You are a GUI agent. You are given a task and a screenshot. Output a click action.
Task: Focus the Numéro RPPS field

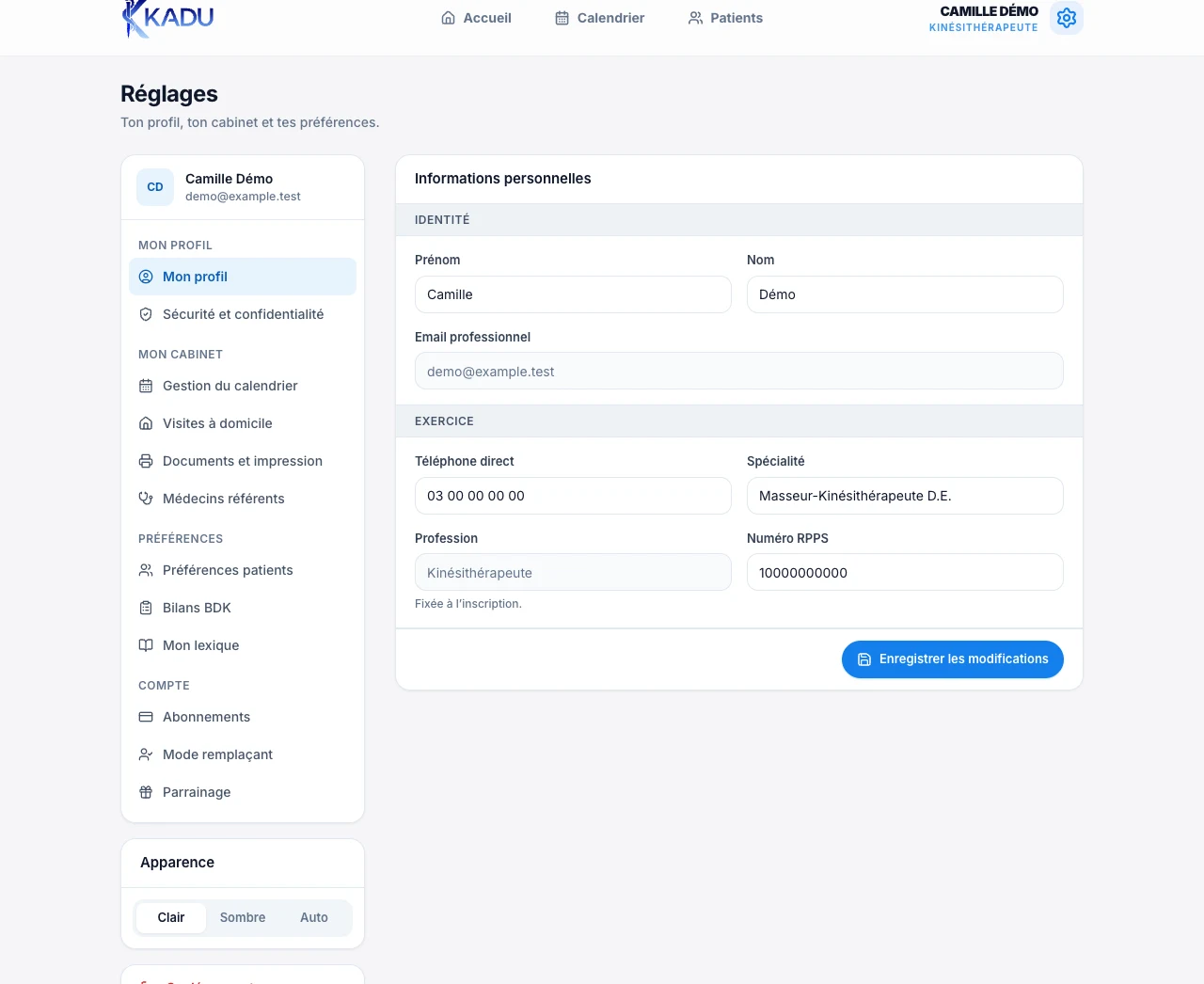tap(905, 573)
